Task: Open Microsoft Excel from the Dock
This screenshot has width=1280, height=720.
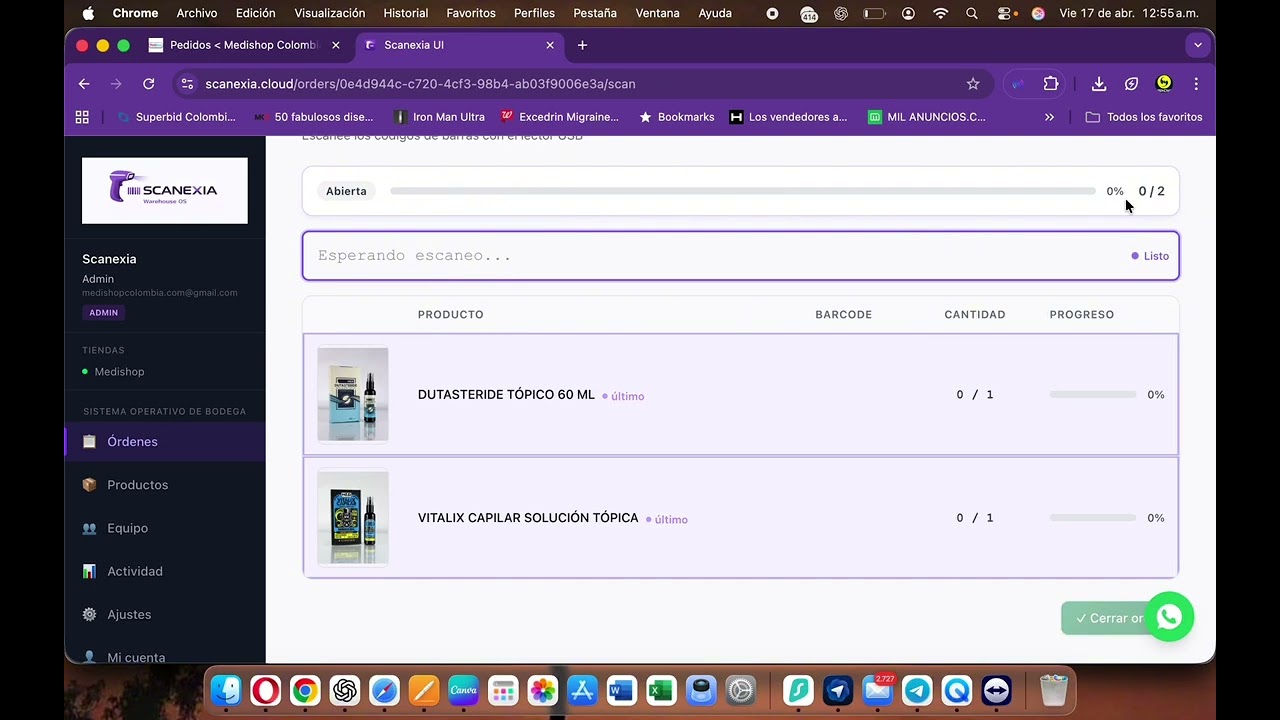Action: pyautogui.click(x=660, y=690)
